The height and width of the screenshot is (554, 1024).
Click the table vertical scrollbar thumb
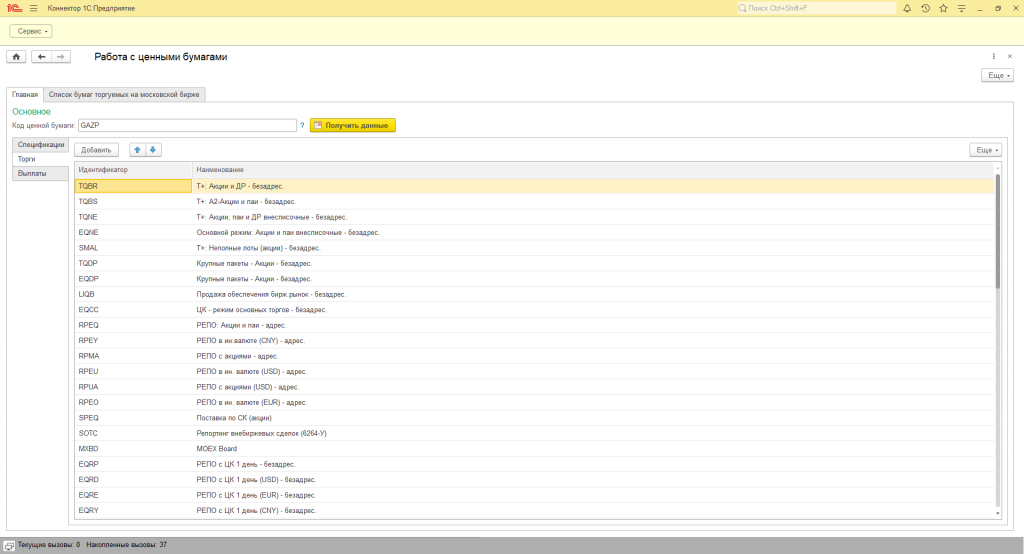click(997, 230)
